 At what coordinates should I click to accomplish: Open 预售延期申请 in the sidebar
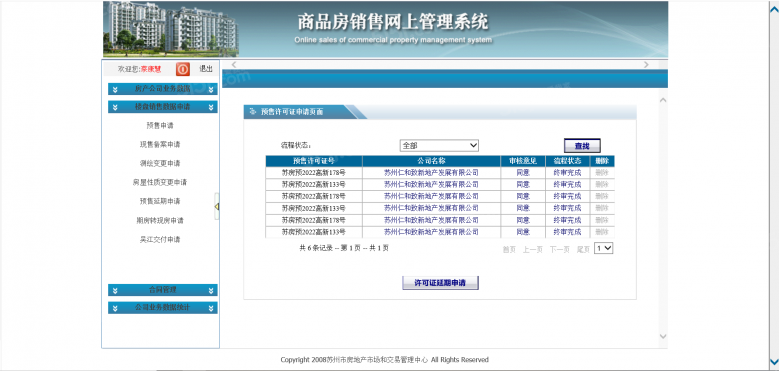tap(160, 201)
